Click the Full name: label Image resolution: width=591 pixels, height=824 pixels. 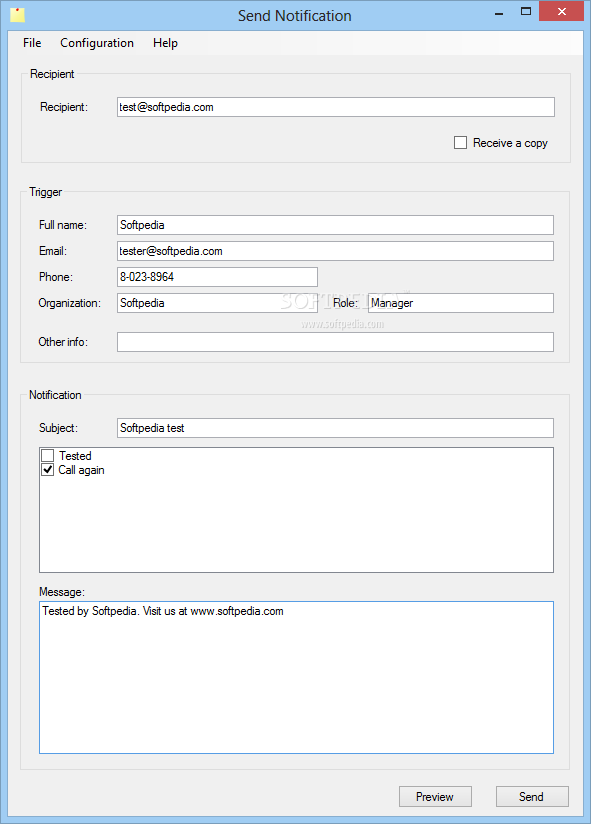[63, 225]
